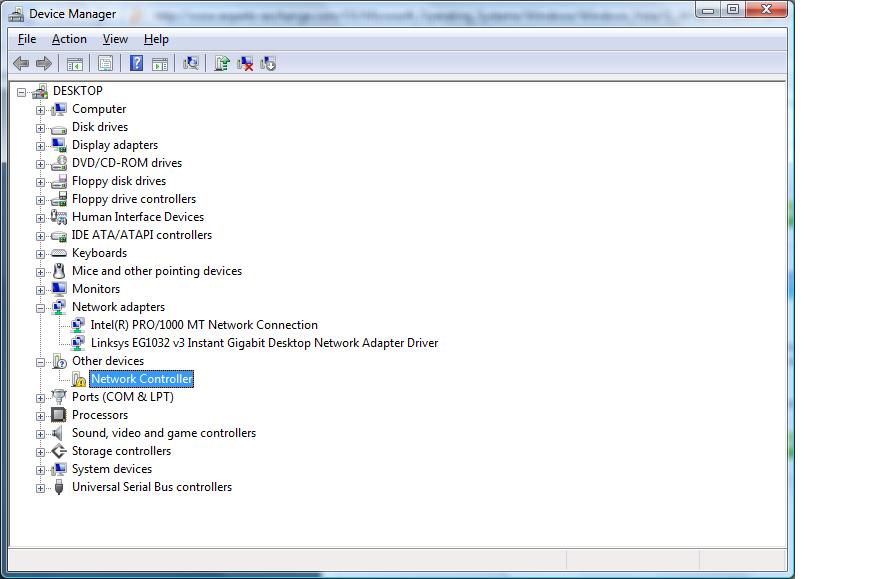Viewport: 884px width, 579px height.
Task: Click the Help toolbar icon
Action: point(136,63)
